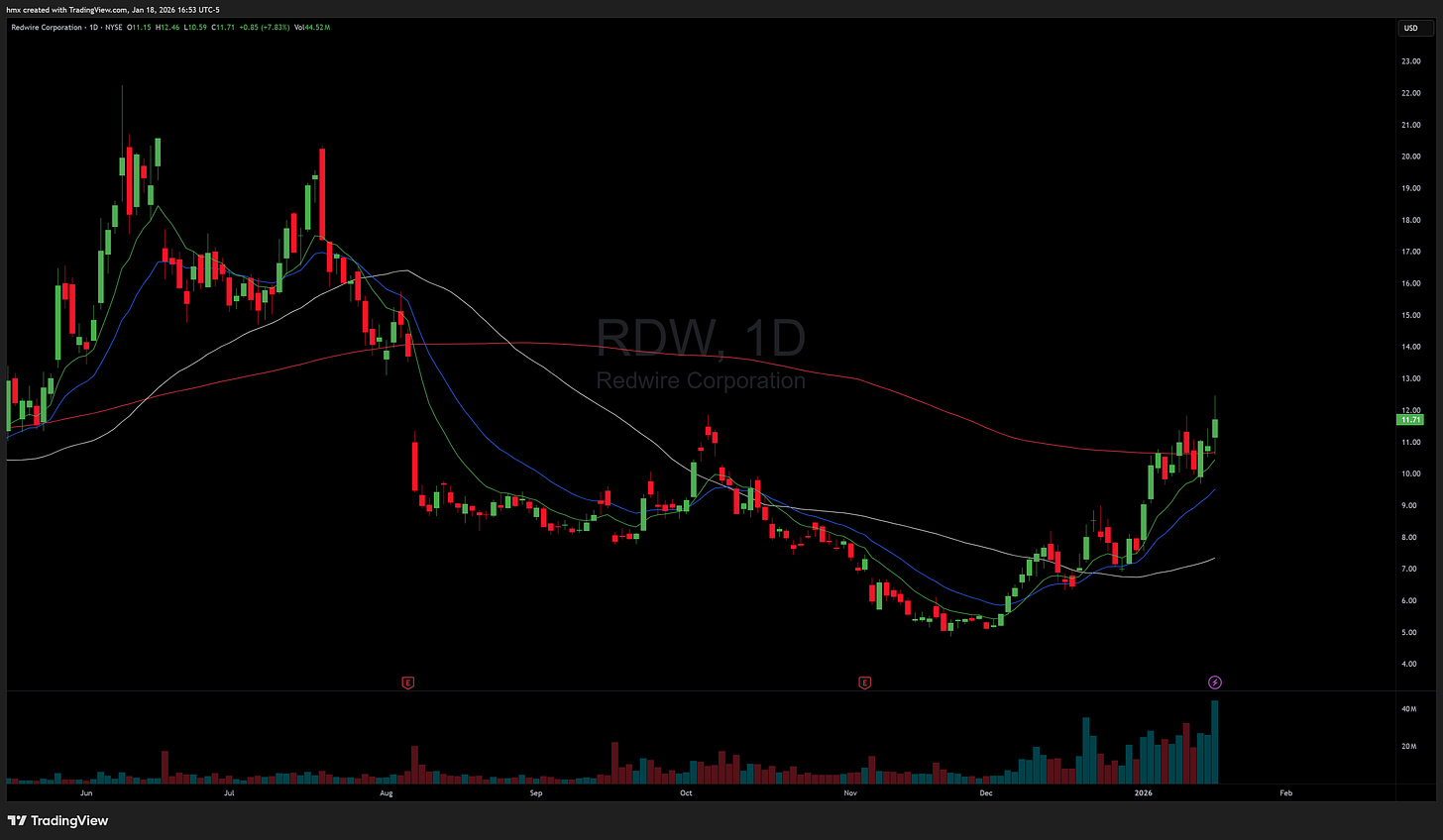Click the NYSE exchange label
Image resolution: width=1443 pixels, height=840 pixels.
pos(114,27)
